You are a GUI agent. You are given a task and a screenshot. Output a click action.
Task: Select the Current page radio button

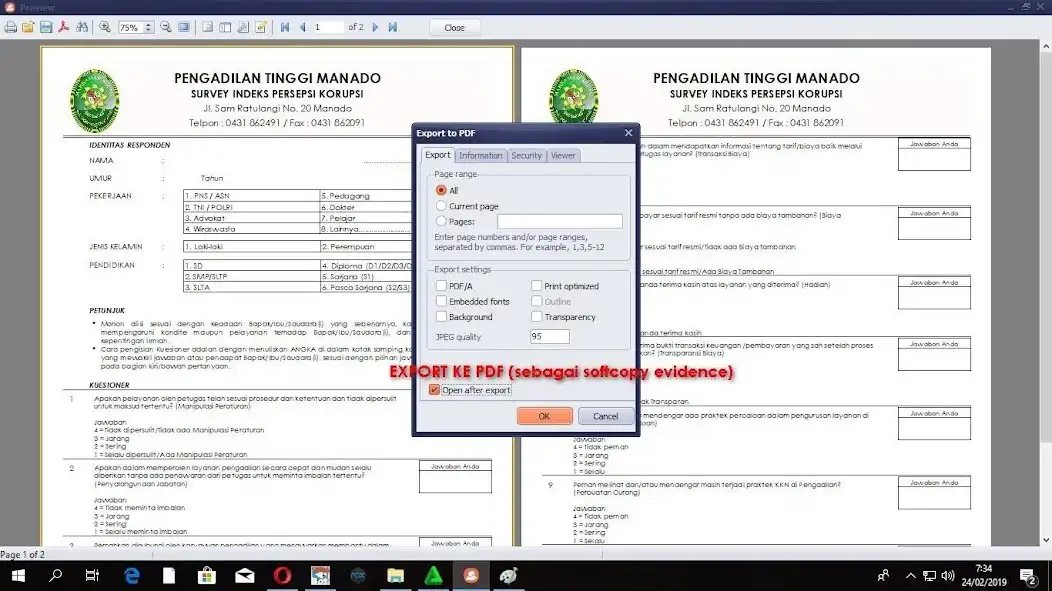click(x=443, y=206)
